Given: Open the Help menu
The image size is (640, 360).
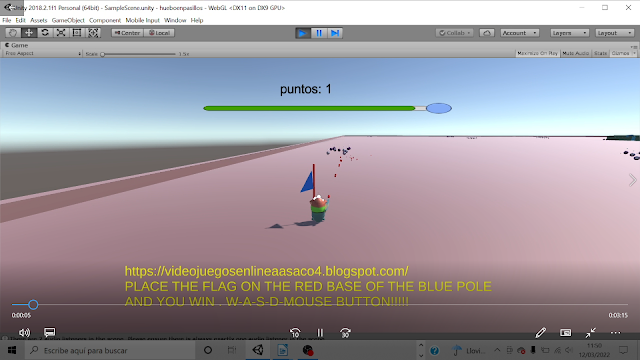Looking at the screenshot, I should tap(197, 20).
